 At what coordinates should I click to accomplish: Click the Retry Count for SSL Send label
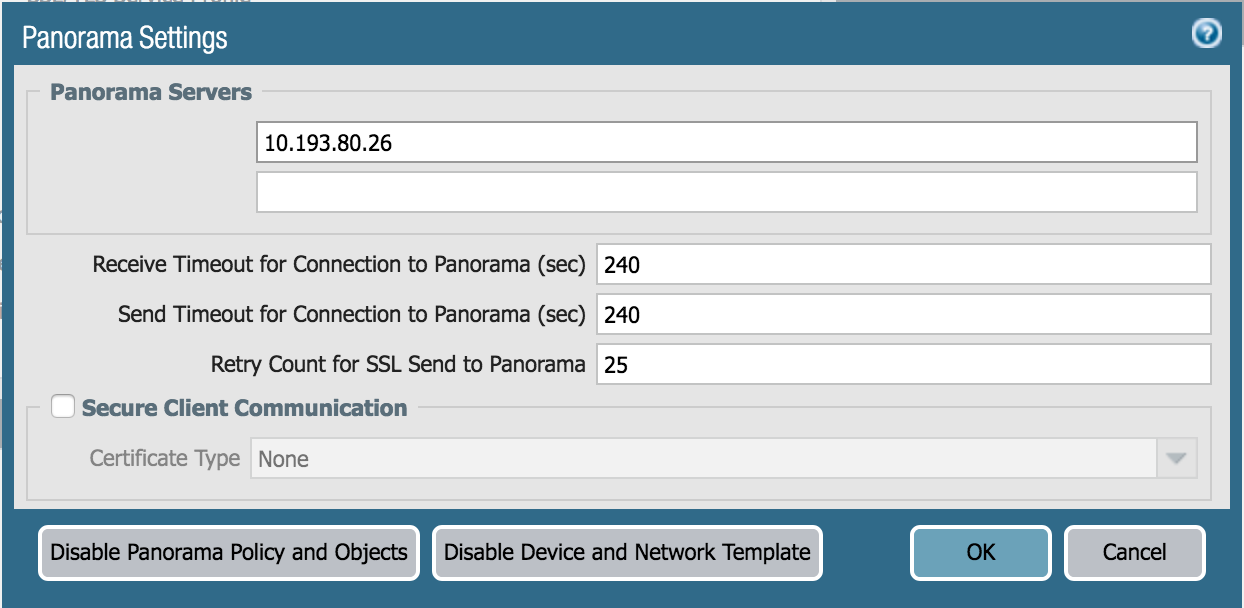tap(398, 365)
